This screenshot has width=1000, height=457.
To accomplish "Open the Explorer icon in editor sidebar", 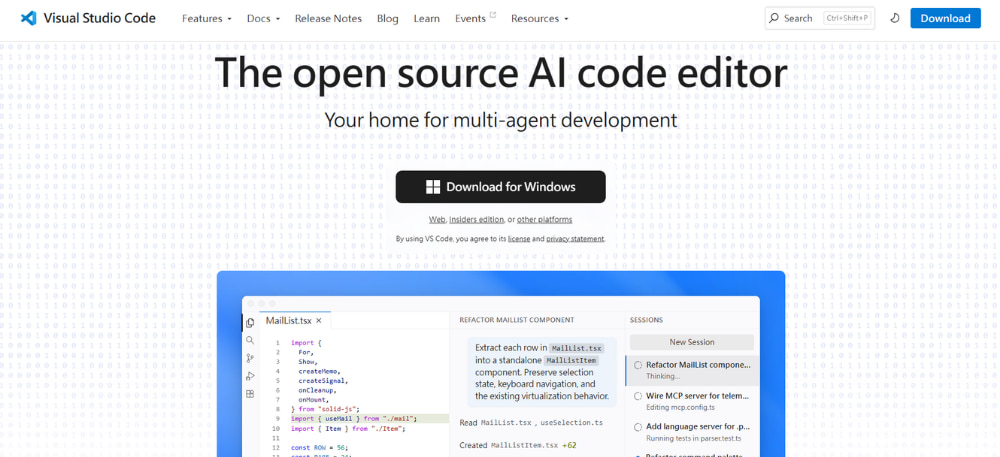I will (x=250, y=323).
